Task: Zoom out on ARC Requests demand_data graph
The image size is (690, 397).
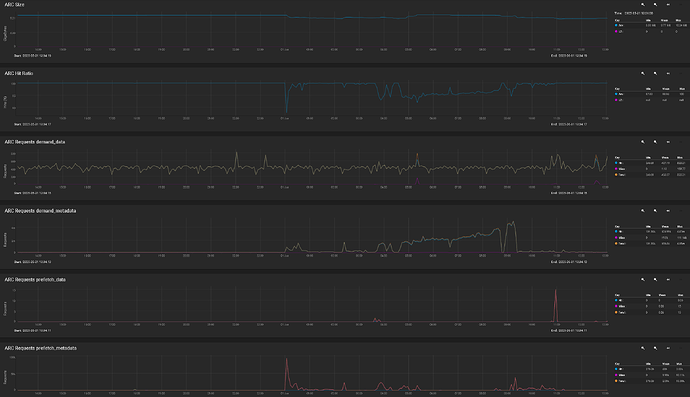Action: [655, 142]
